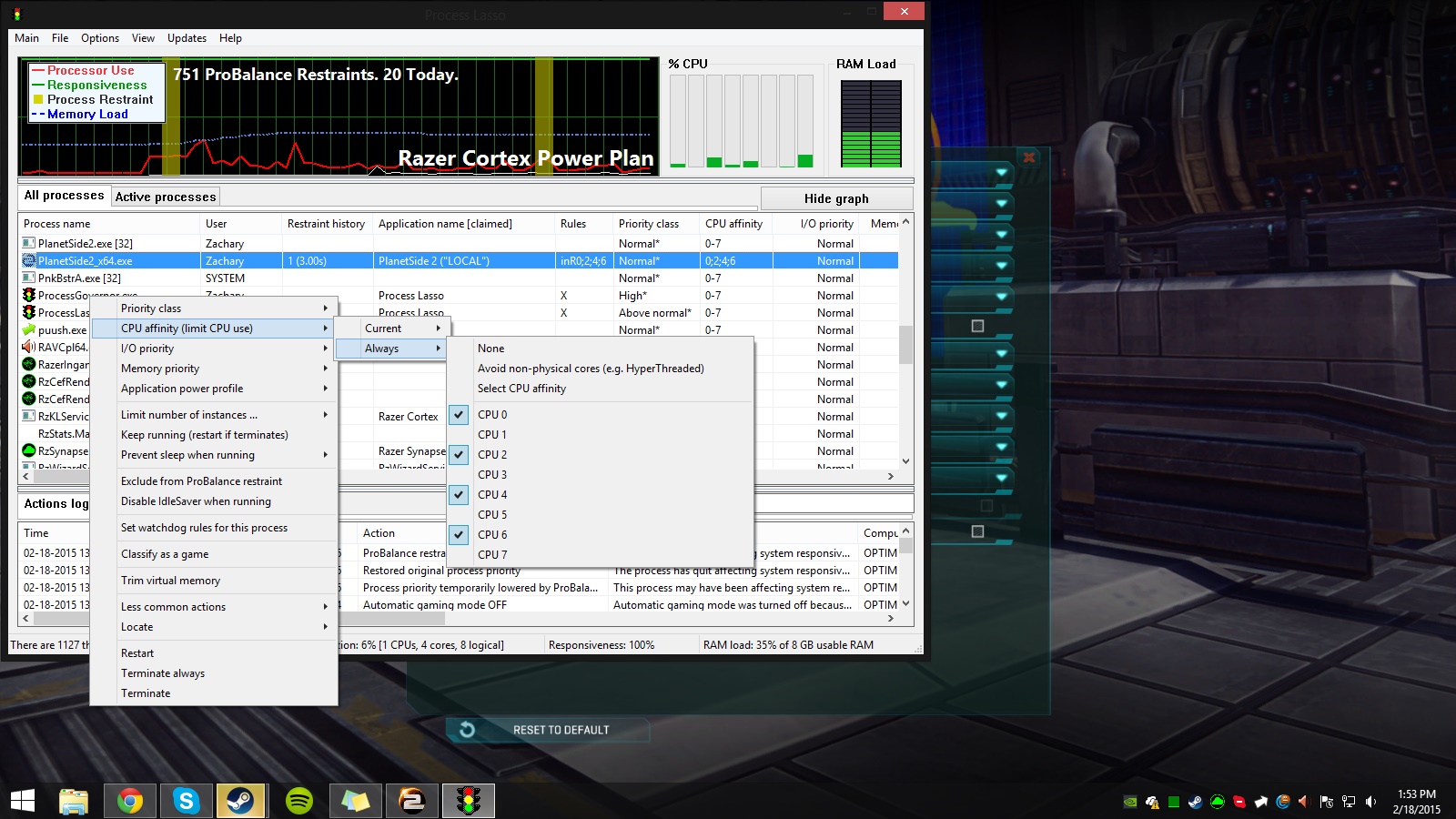Sort by the CPU affinity column header
This screenshot has width=1456, height=819.
click(735, 224)
